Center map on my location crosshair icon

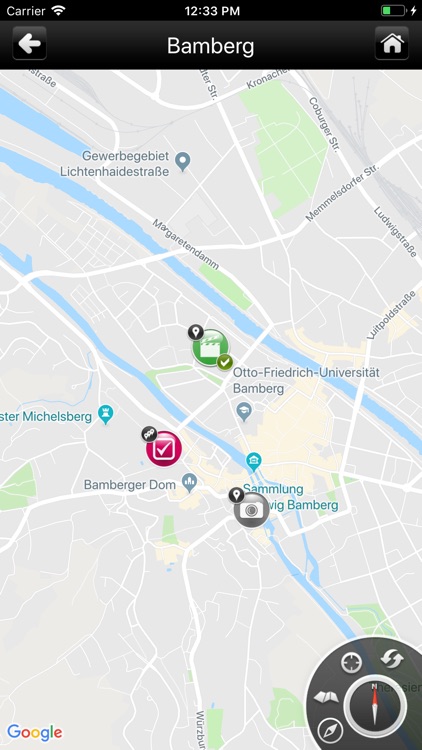pyautogui.click(x=351, y=663)
